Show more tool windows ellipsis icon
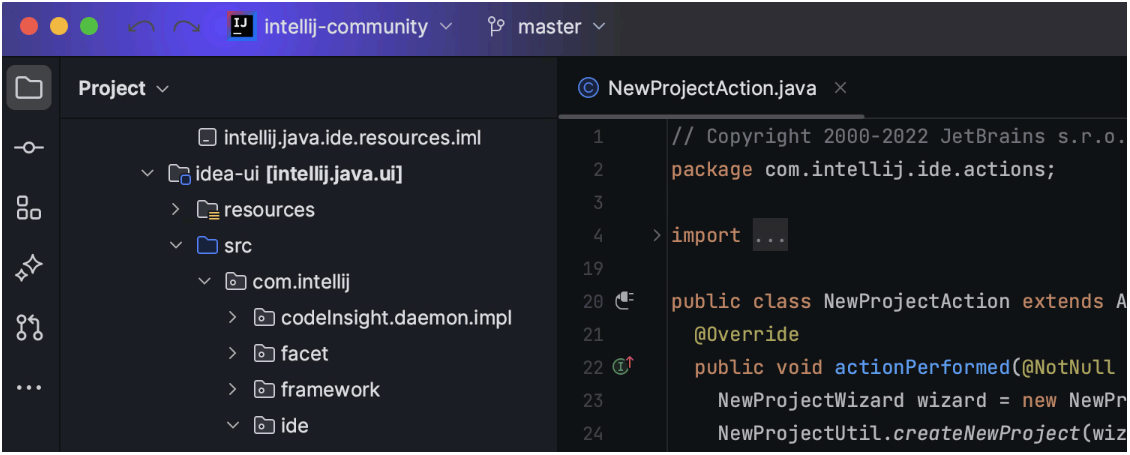Image resolution: width=1130 pixels, height=455 pixels. coord(29,387)
